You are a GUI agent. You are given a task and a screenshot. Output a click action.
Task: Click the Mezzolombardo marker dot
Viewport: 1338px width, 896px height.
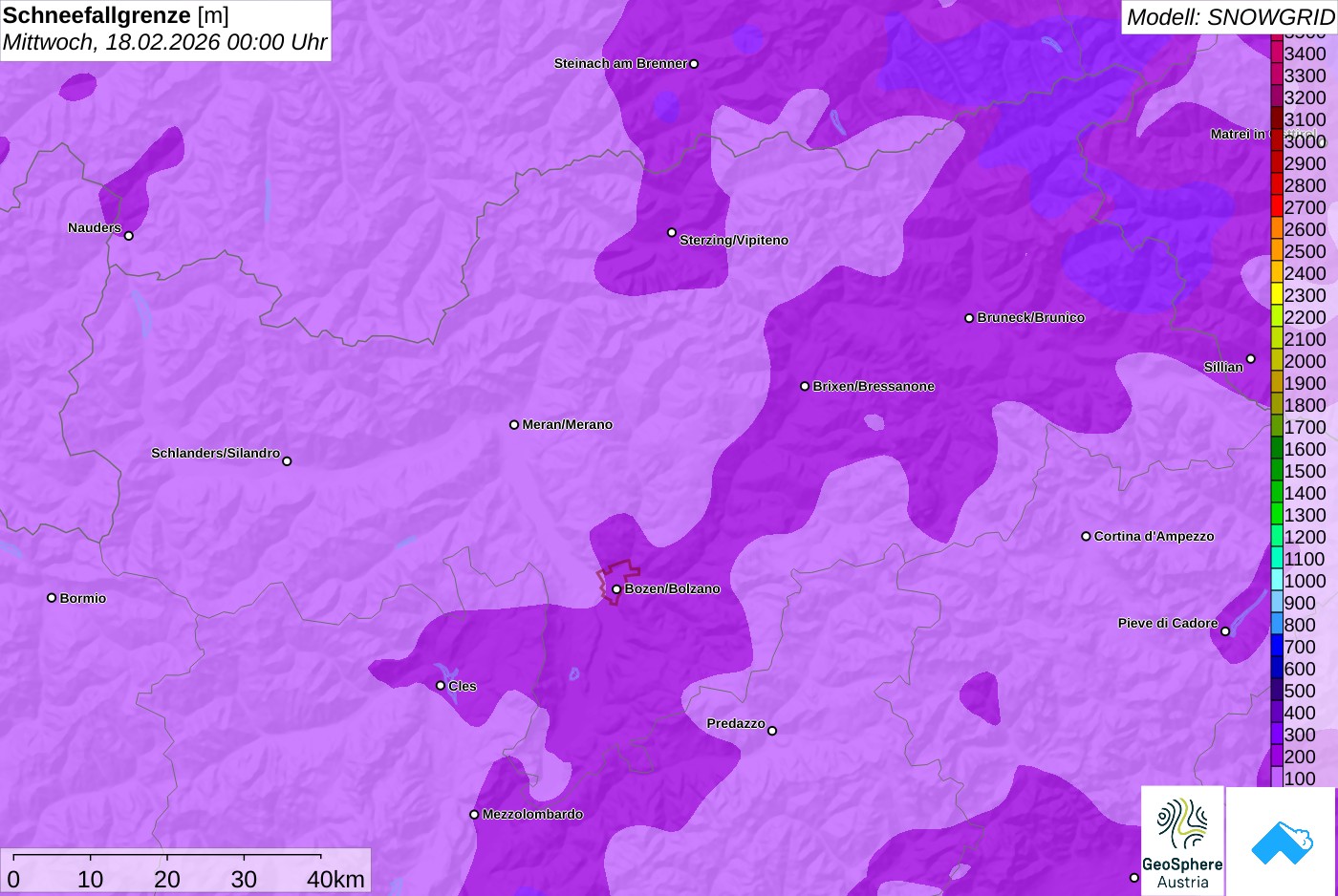click(x=474, y=815)
